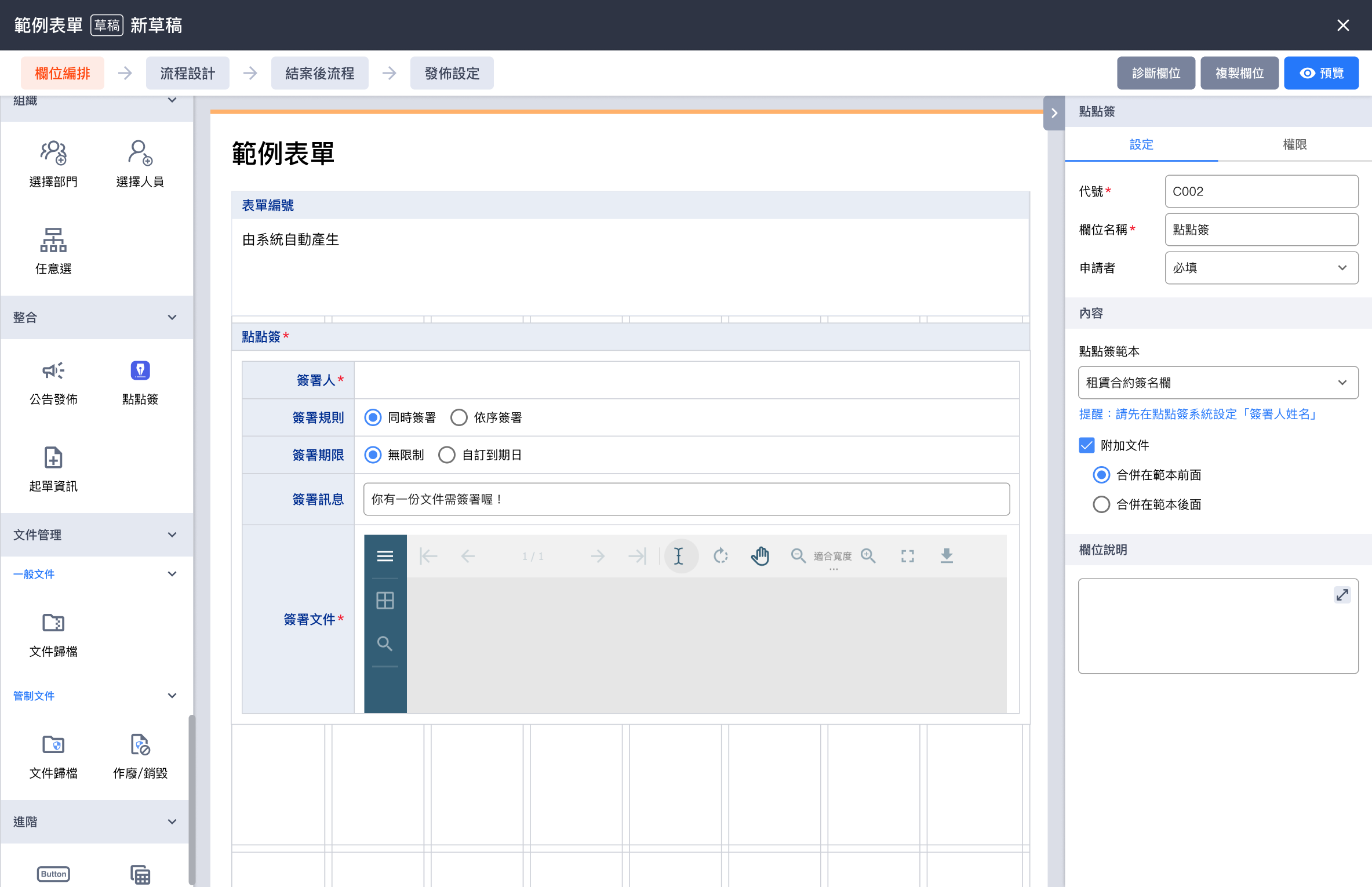Click the 預覽 preview button
Screen dimensions: 1372x887
tap(1320, 73)
